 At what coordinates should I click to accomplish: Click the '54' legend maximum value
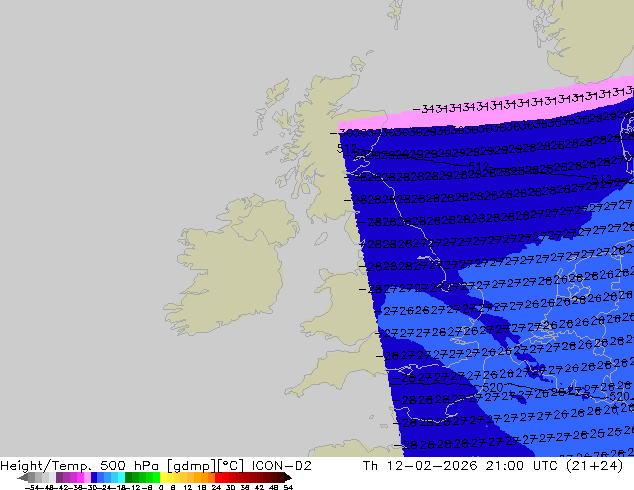288,488
